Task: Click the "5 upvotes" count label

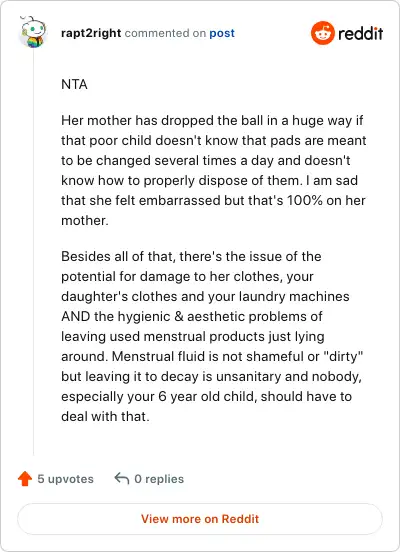Action: point(65,479)
